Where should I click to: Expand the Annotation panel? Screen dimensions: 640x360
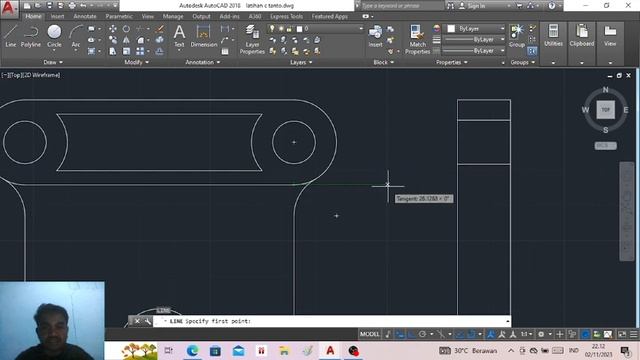pos(203,62)
